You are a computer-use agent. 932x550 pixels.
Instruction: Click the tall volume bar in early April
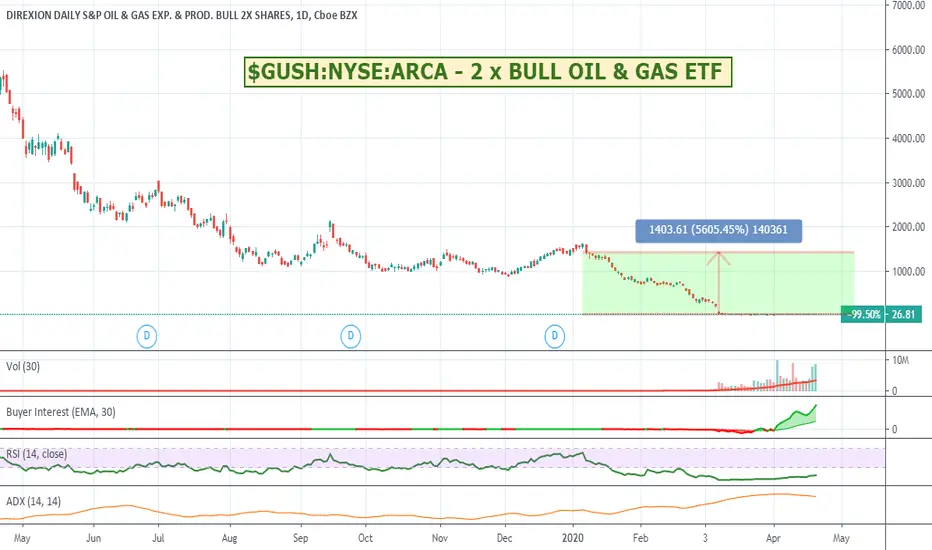777,375
